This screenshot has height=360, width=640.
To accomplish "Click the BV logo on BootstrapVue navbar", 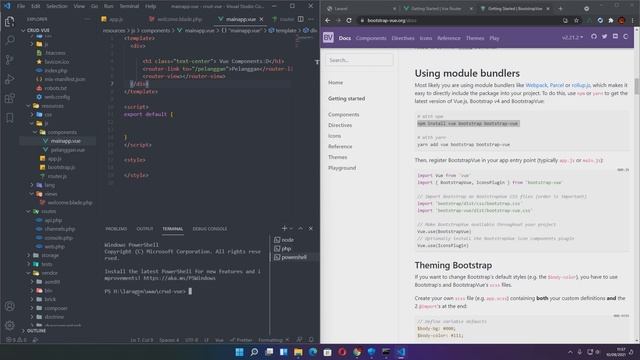I will click(328, 38).
